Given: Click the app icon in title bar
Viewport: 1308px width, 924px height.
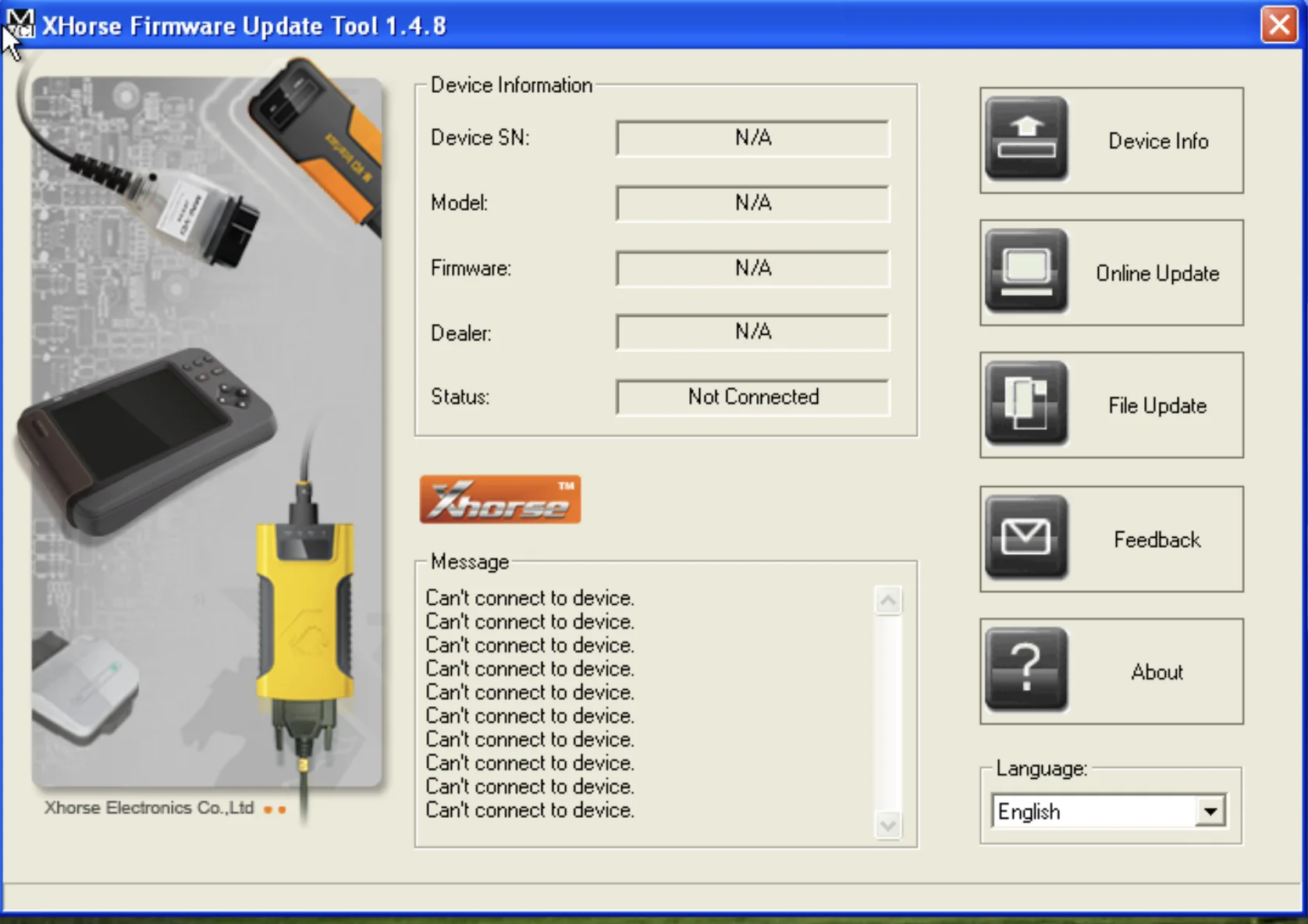Looking at the screenshot, I should 20,23.
